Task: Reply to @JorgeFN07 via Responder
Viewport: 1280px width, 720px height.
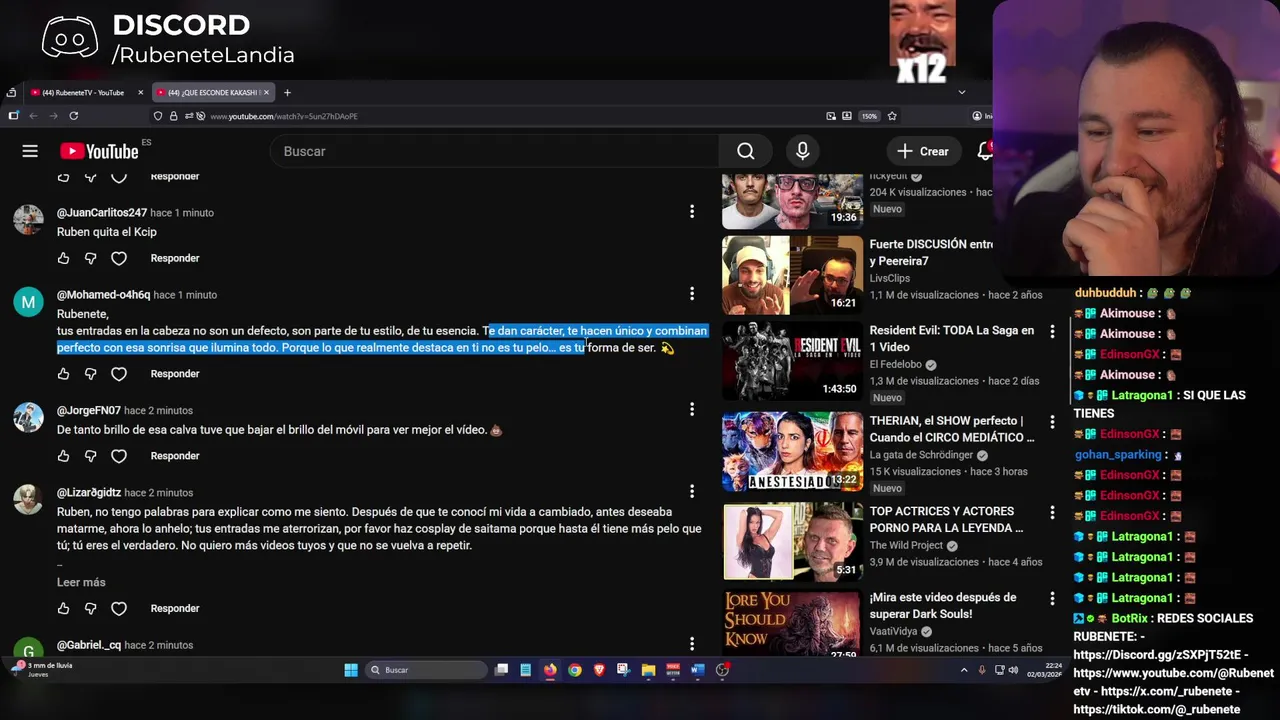Action: click(175, 456)
